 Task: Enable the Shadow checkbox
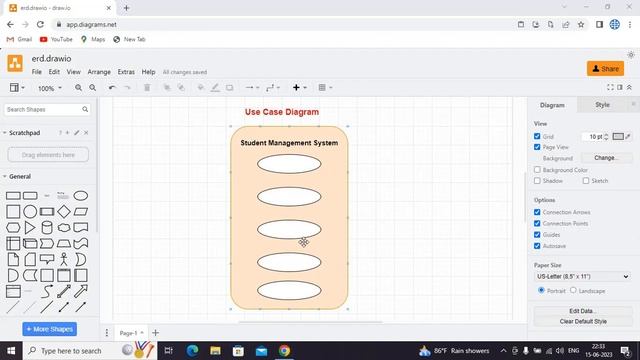tap(537, 180)
